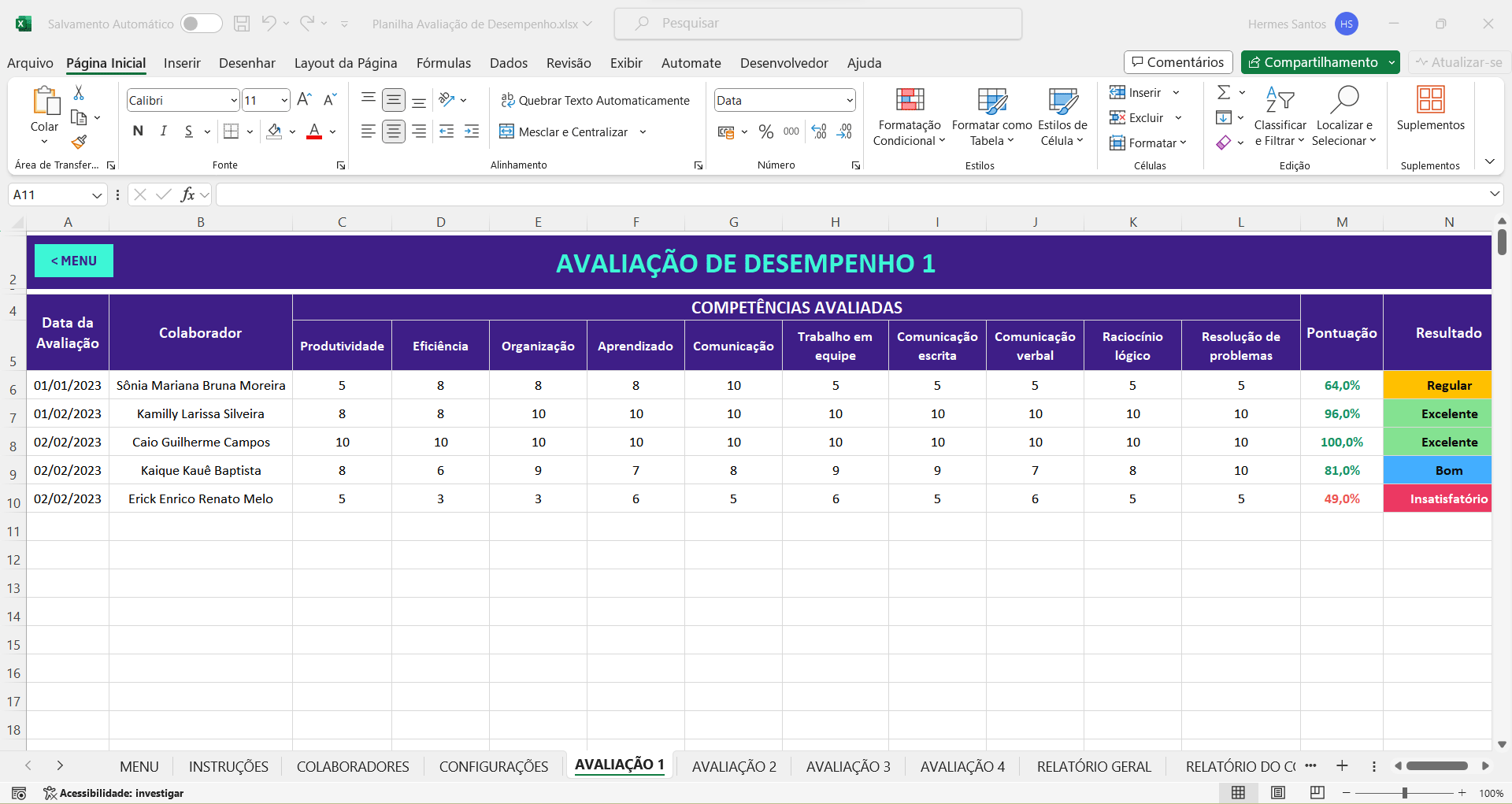Toggle Salvamento Automático switch

click(x=201, y=24)
